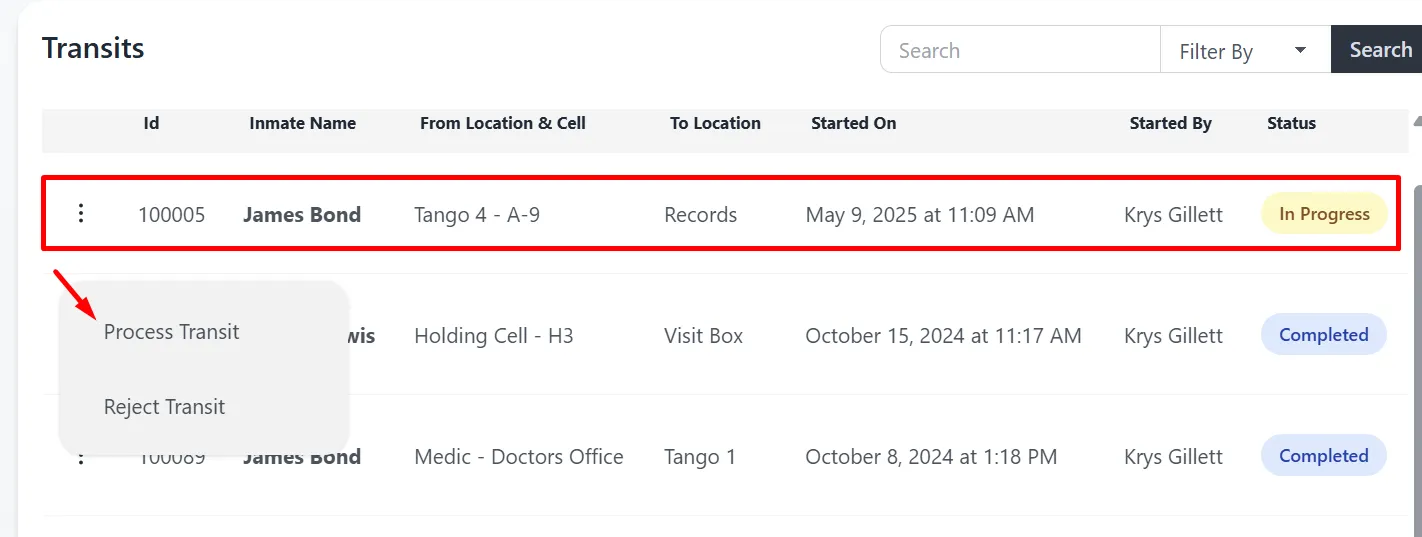
Task: Click the From Location & Cell header
Action: [x=502, y=124]
